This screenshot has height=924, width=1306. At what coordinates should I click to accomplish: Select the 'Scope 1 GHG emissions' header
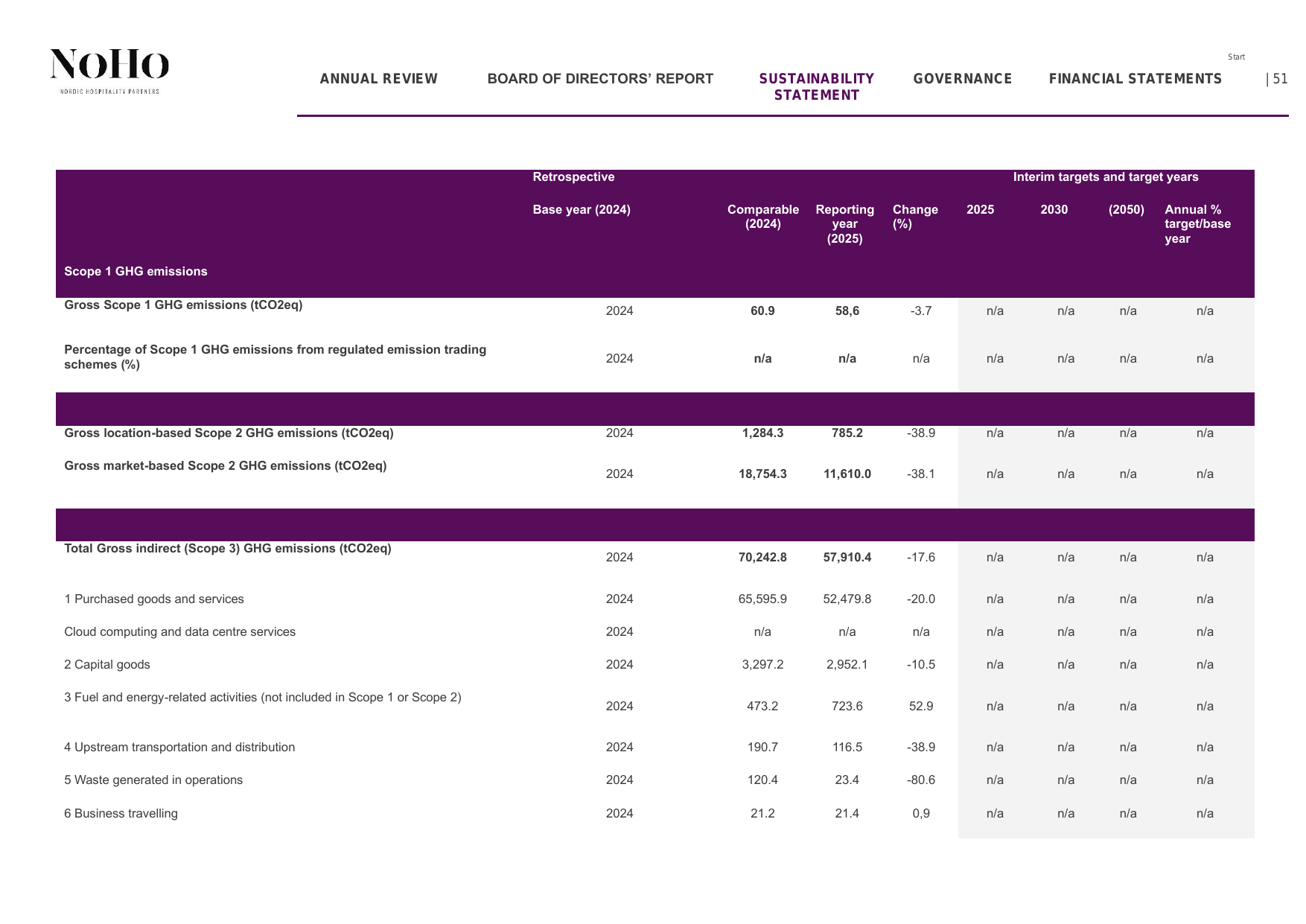[x=136, y=272]
